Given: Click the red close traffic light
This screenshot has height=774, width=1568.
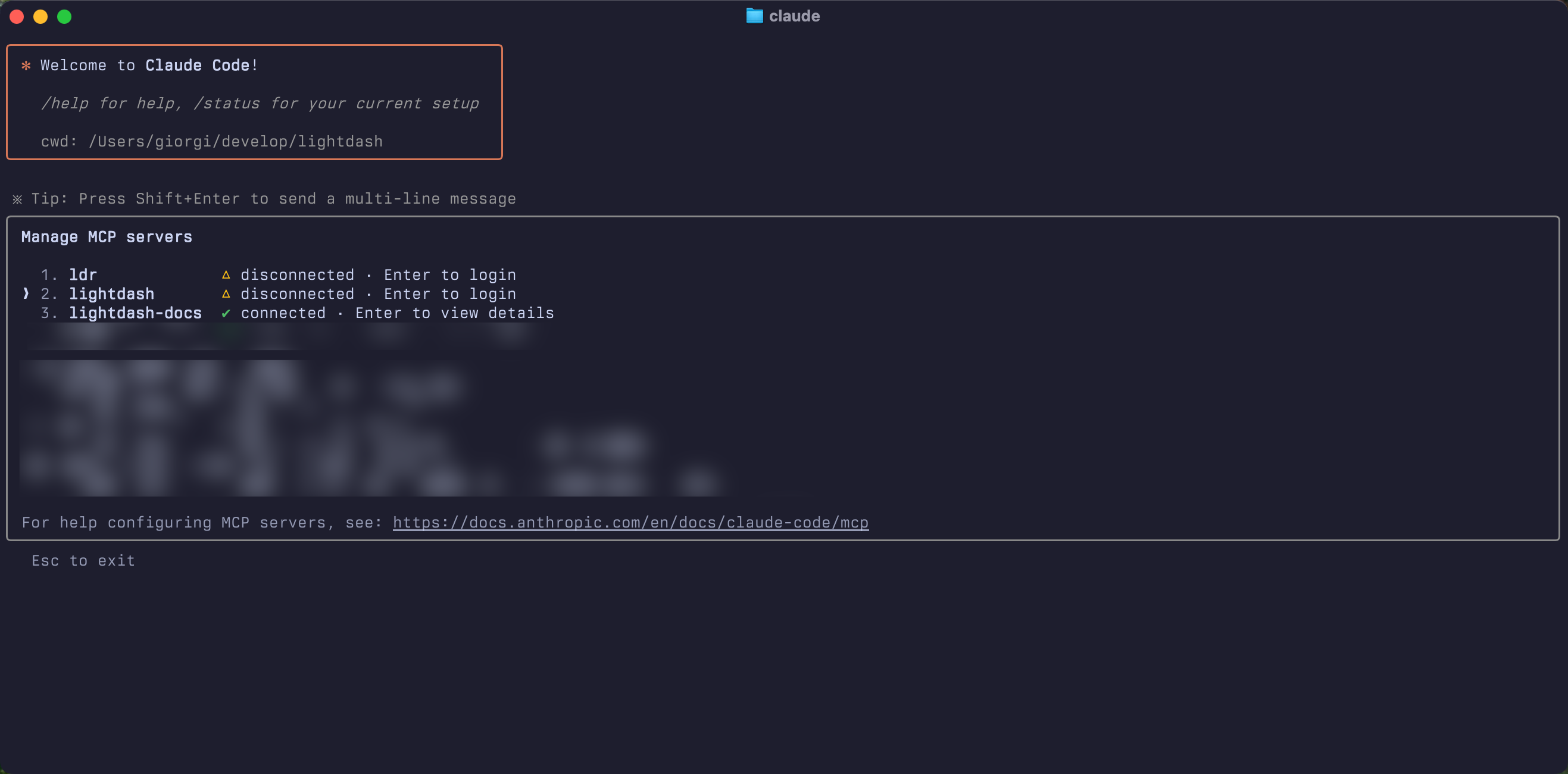Looking at the screenshot, I should click(x=17, y=17).
